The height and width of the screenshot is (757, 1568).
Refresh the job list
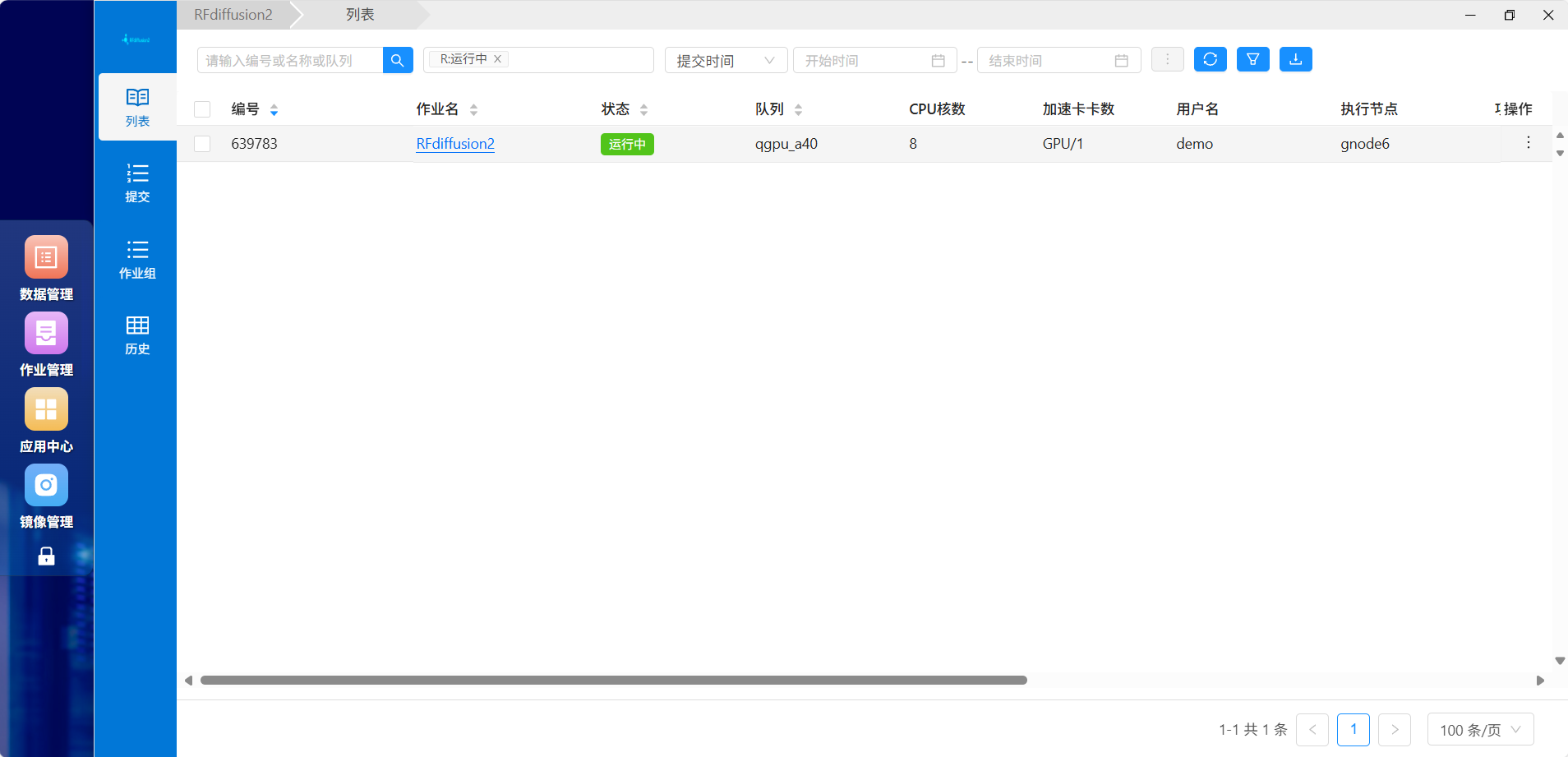[x=1210, y=59]
